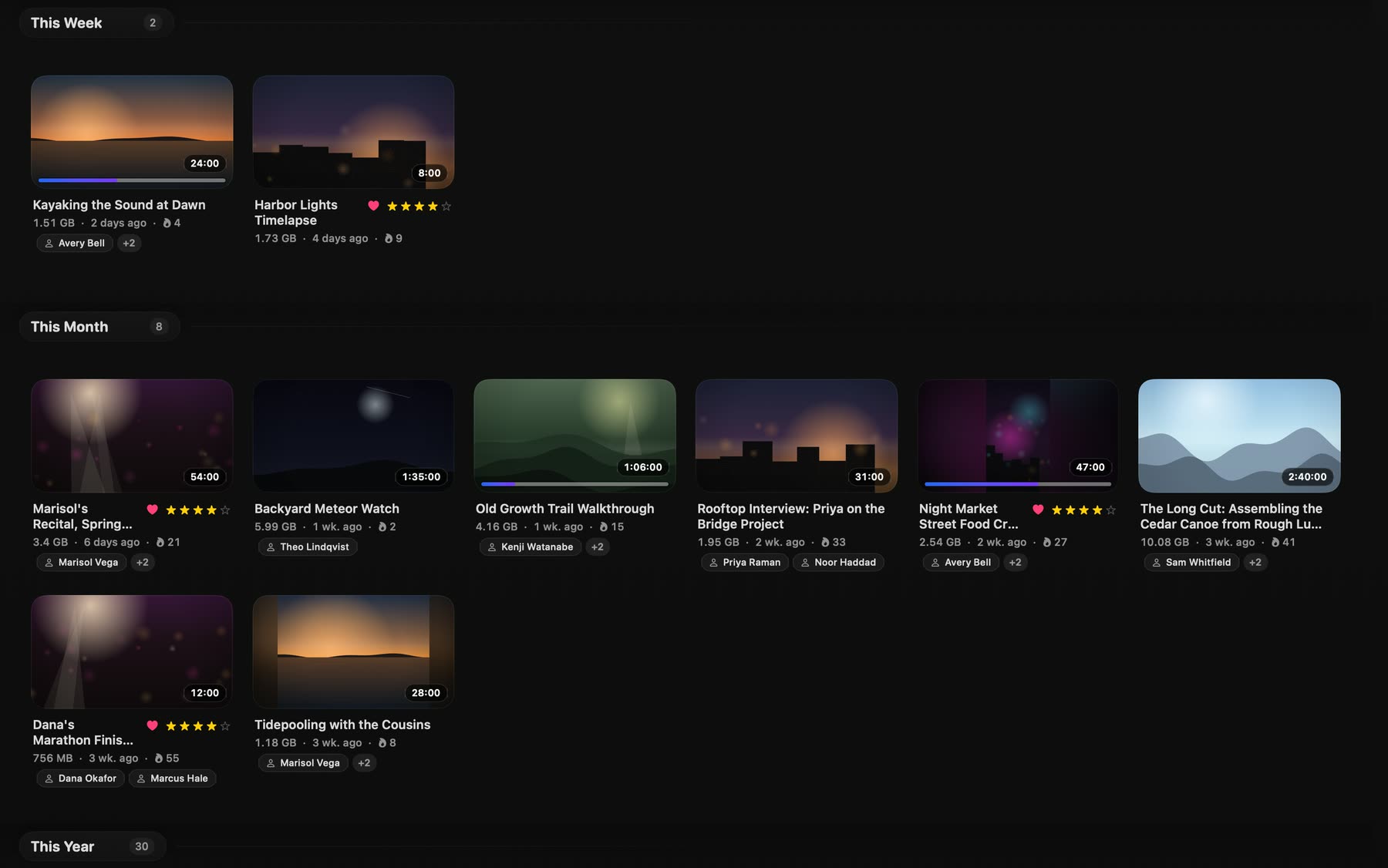Filter by Dana Okafor person tag
Viewport: 1388px width, 868px height.
(x=80, y=778)
